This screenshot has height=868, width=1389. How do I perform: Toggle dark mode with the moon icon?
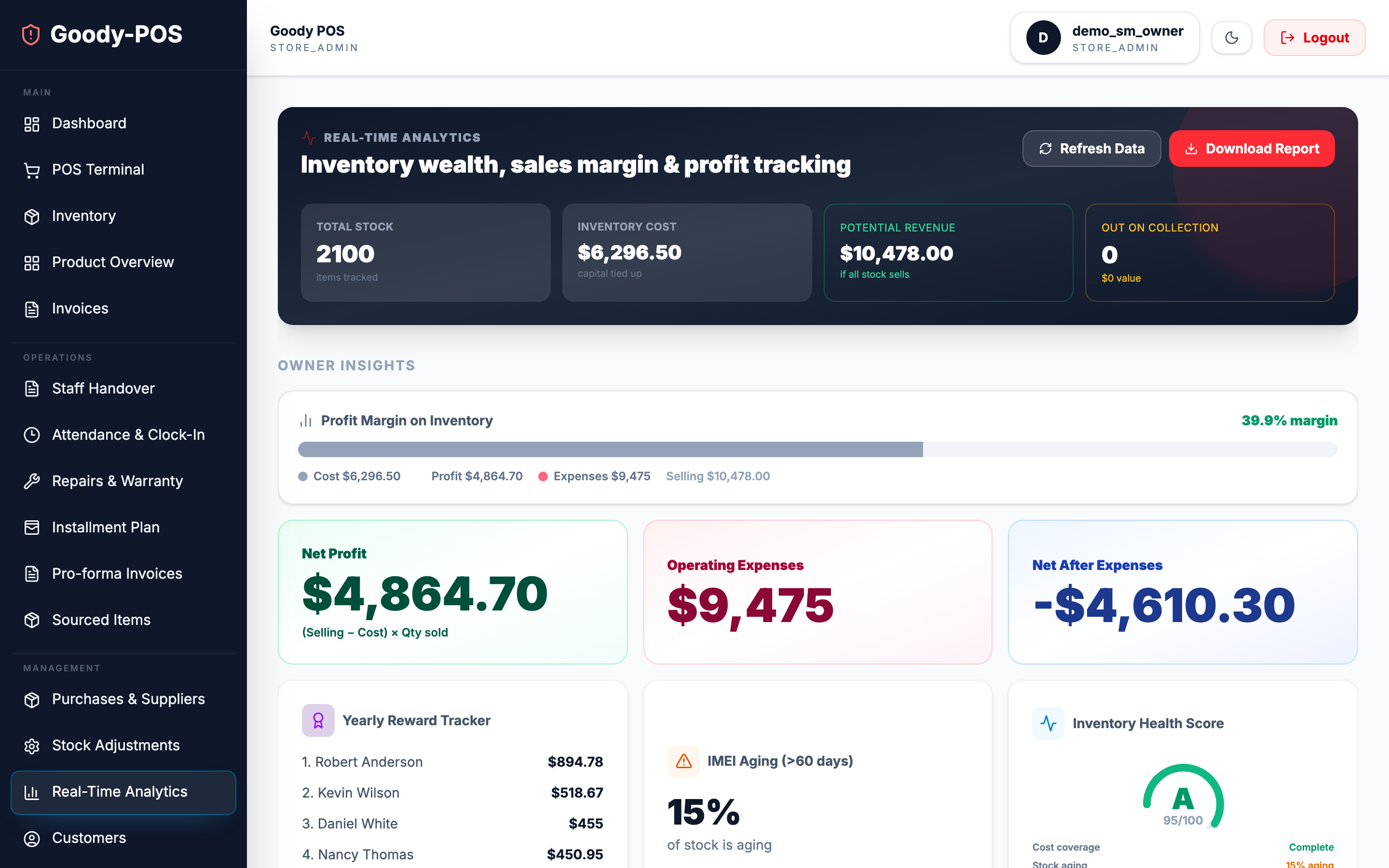pos(1231,37)
